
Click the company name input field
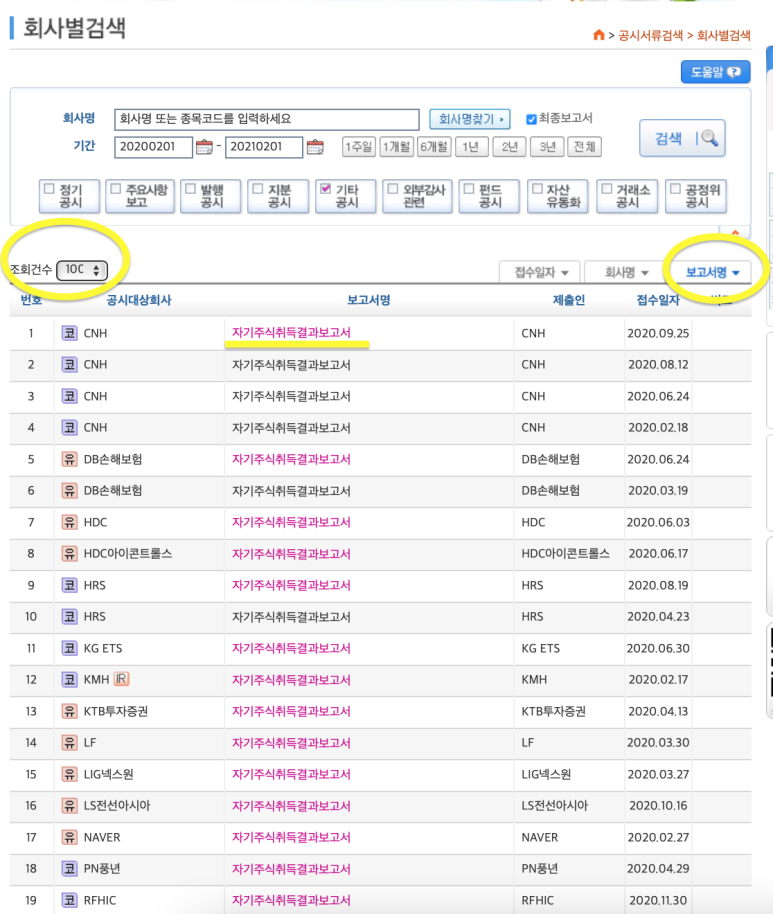[x=267, y=119]
